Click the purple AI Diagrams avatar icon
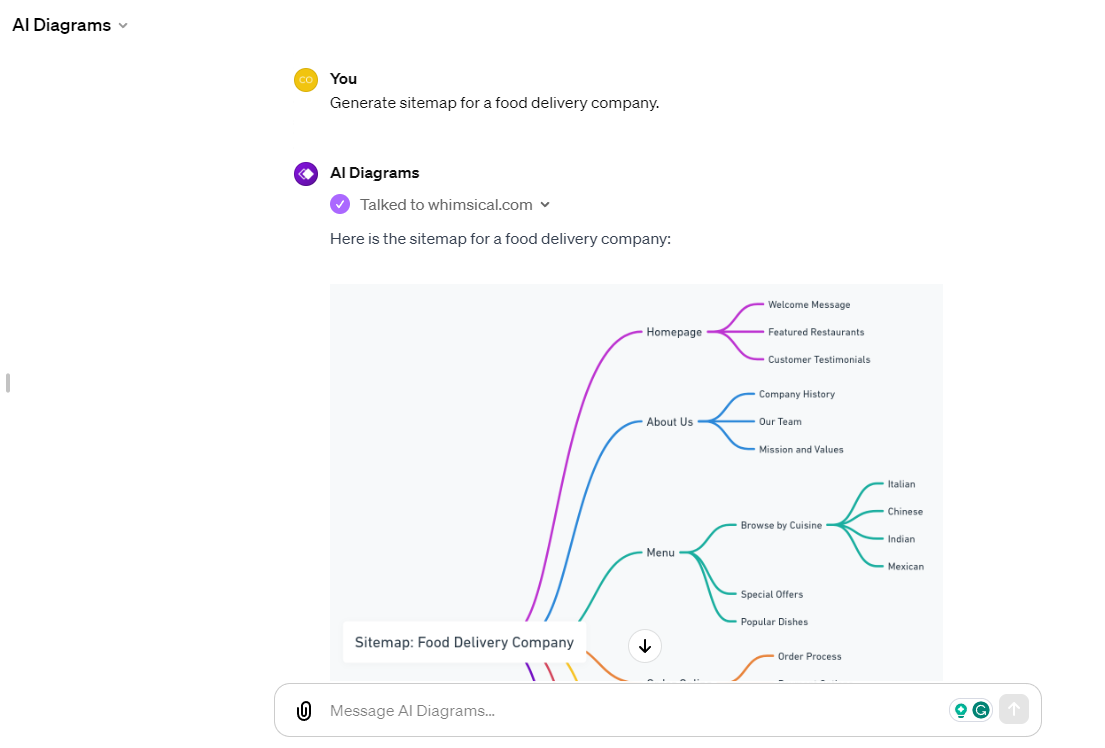The image size is (1105, 748). (305, 173)
